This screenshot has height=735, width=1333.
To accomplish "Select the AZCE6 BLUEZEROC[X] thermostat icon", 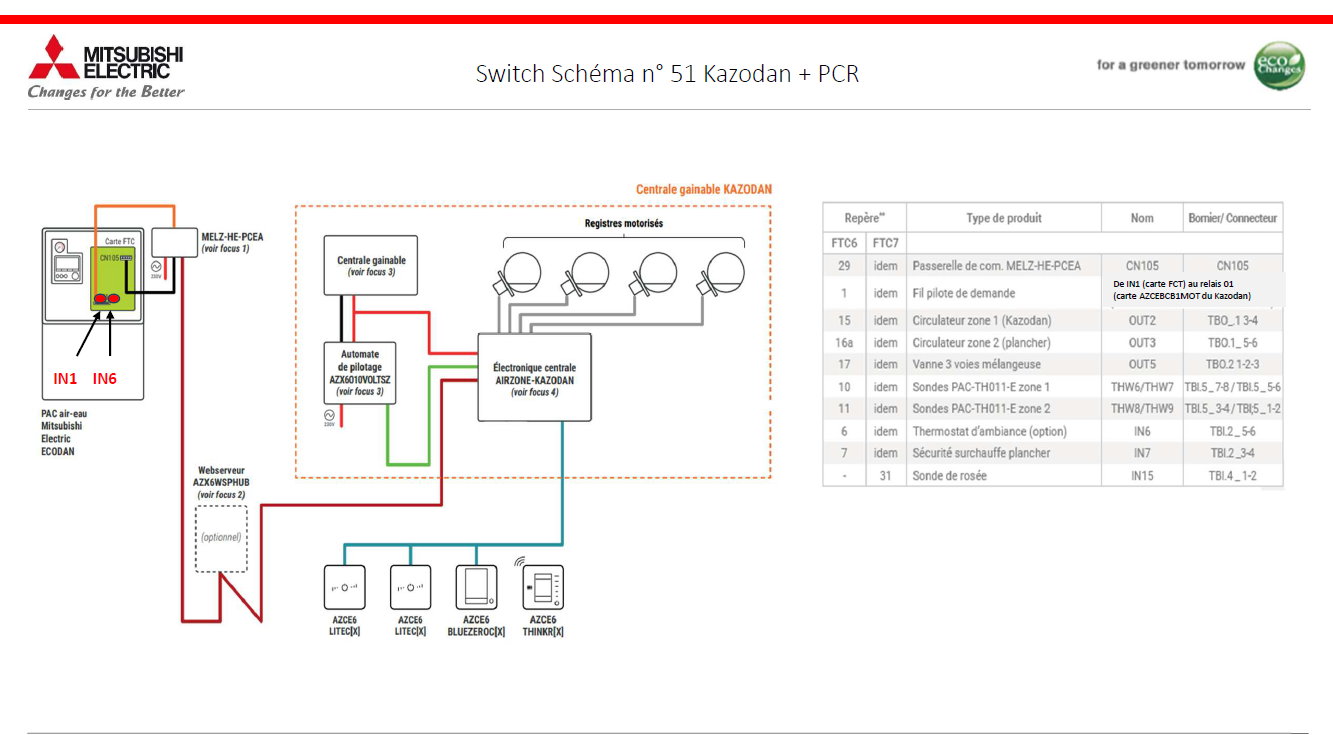I will tap(476, 588).
